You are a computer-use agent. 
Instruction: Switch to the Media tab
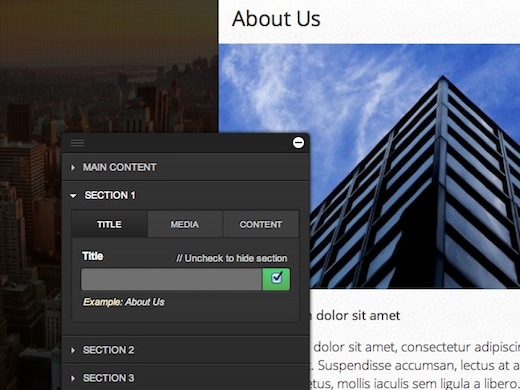pos(185,224)
